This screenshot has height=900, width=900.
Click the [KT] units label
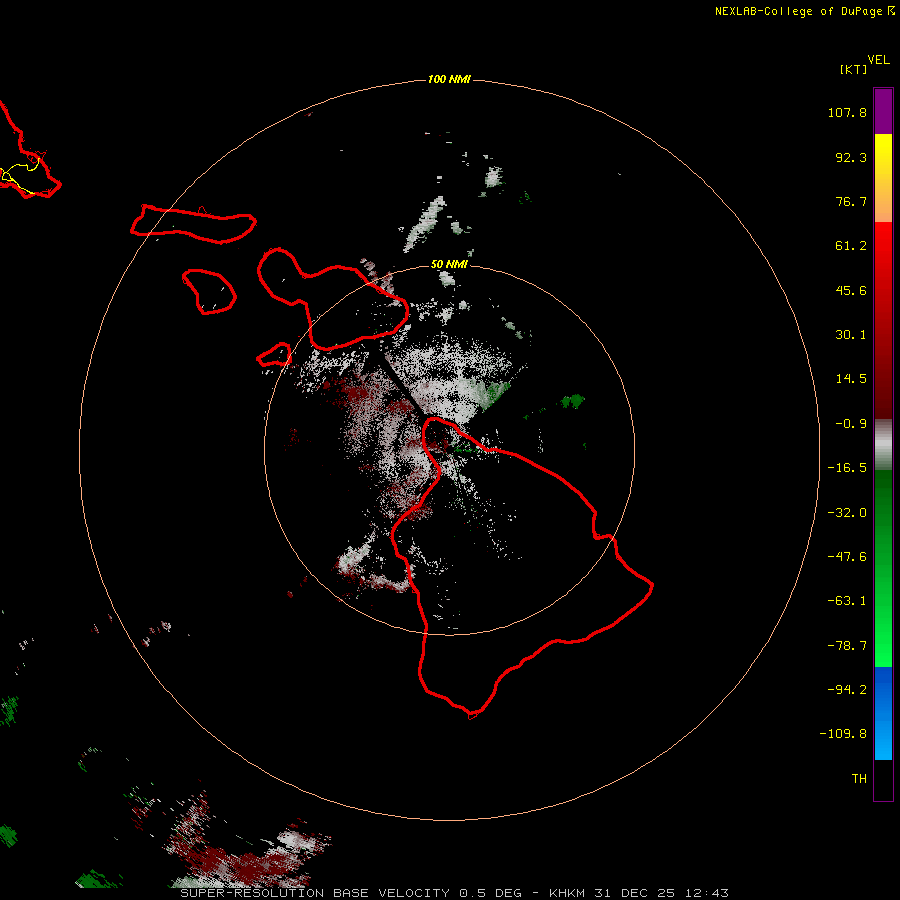point(854,69)
